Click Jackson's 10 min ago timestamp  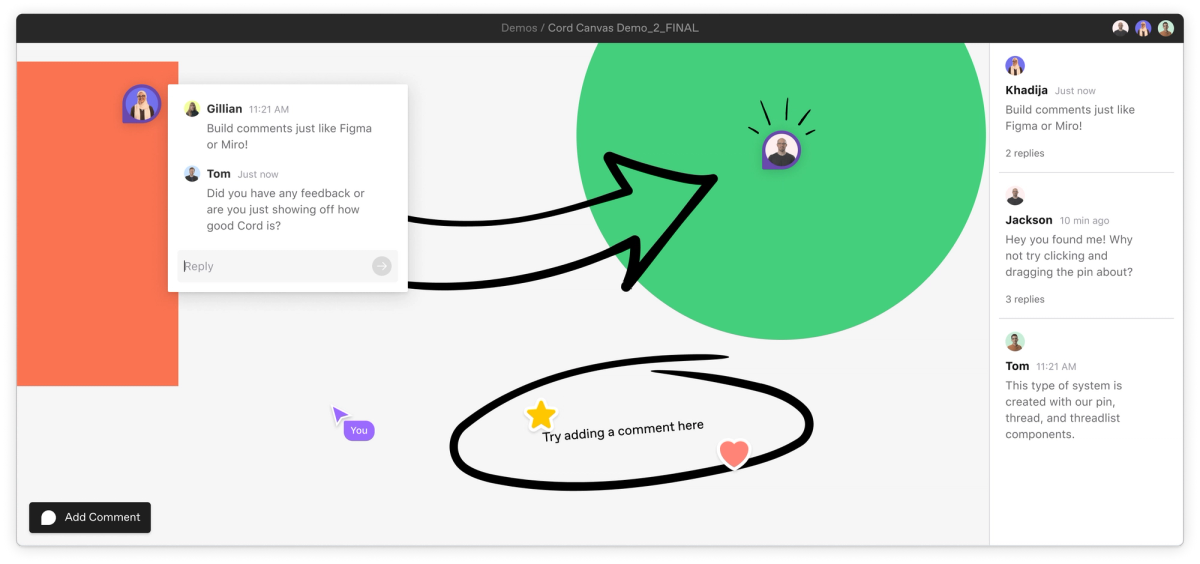coord(1084,221)
